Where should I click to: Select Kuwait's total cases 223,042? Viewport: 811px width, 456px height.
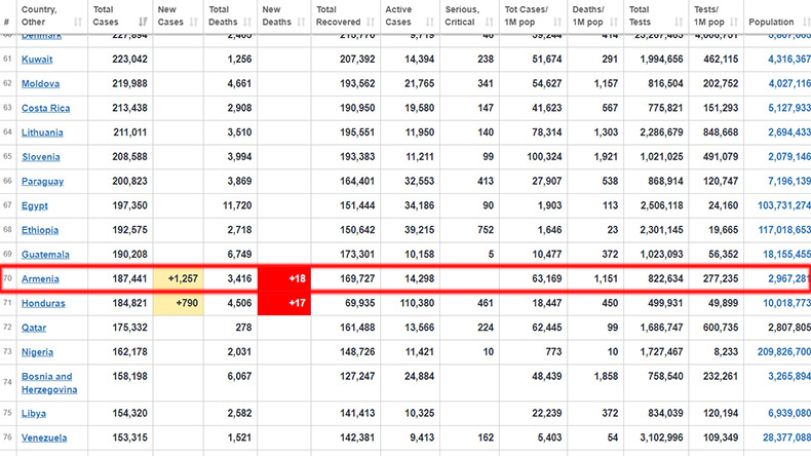coord(130,59)
